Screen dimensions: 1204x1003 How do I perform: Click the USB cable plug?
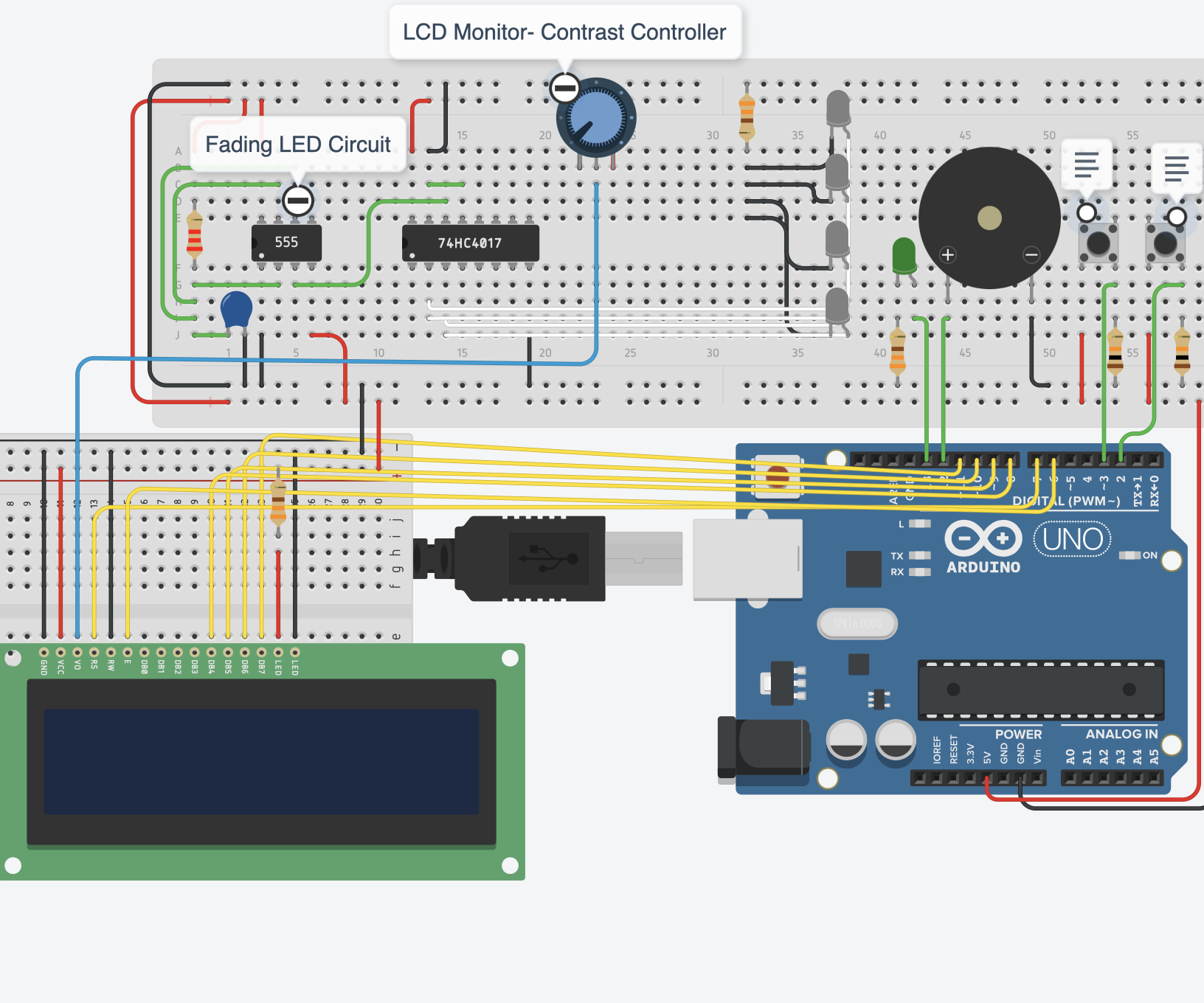click(531, 558)
